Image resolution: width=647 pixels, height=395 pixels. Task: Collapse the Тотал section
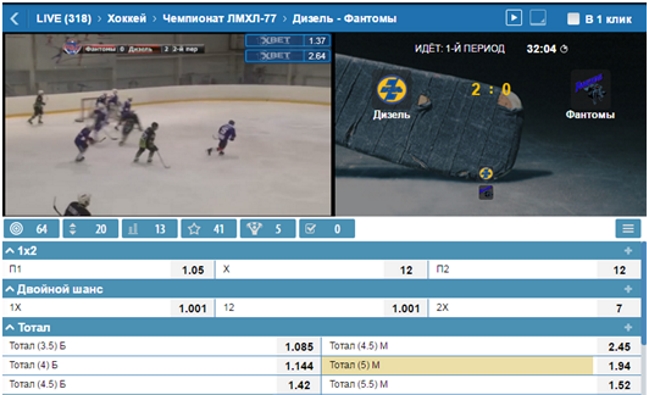(9, 327)
